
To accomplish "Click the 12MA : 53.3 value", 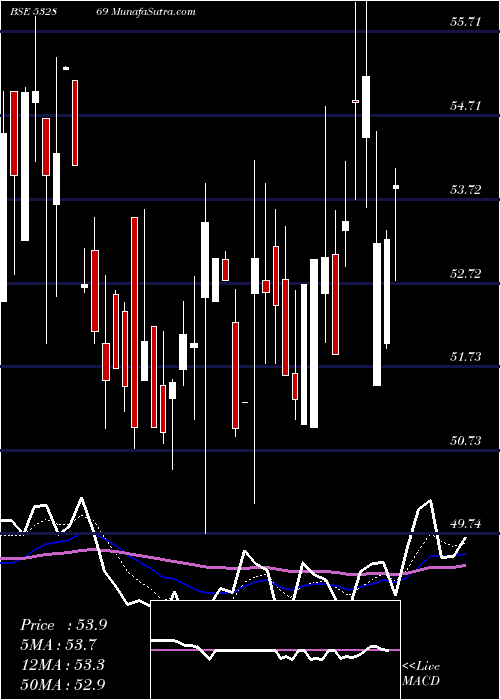I will point(62,665).
